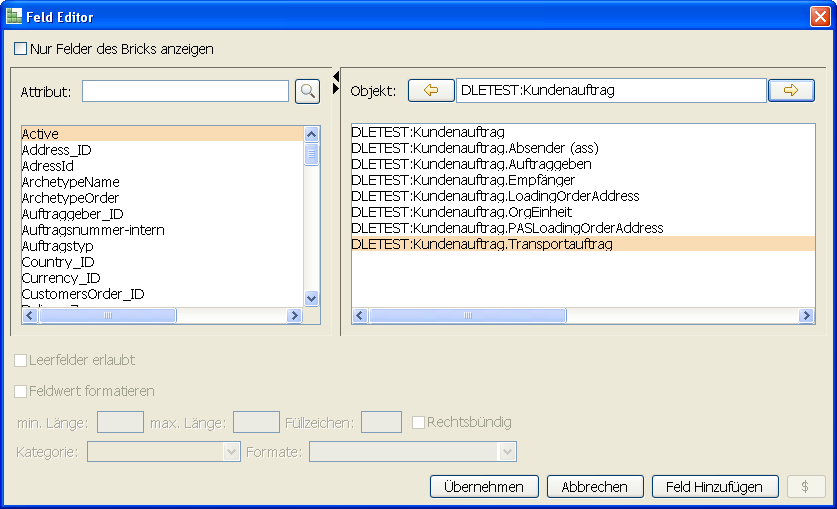Click the object list horizontal scrollbar thumb
The width and height of the screenshot is (837, 509).
coord(467,315)
